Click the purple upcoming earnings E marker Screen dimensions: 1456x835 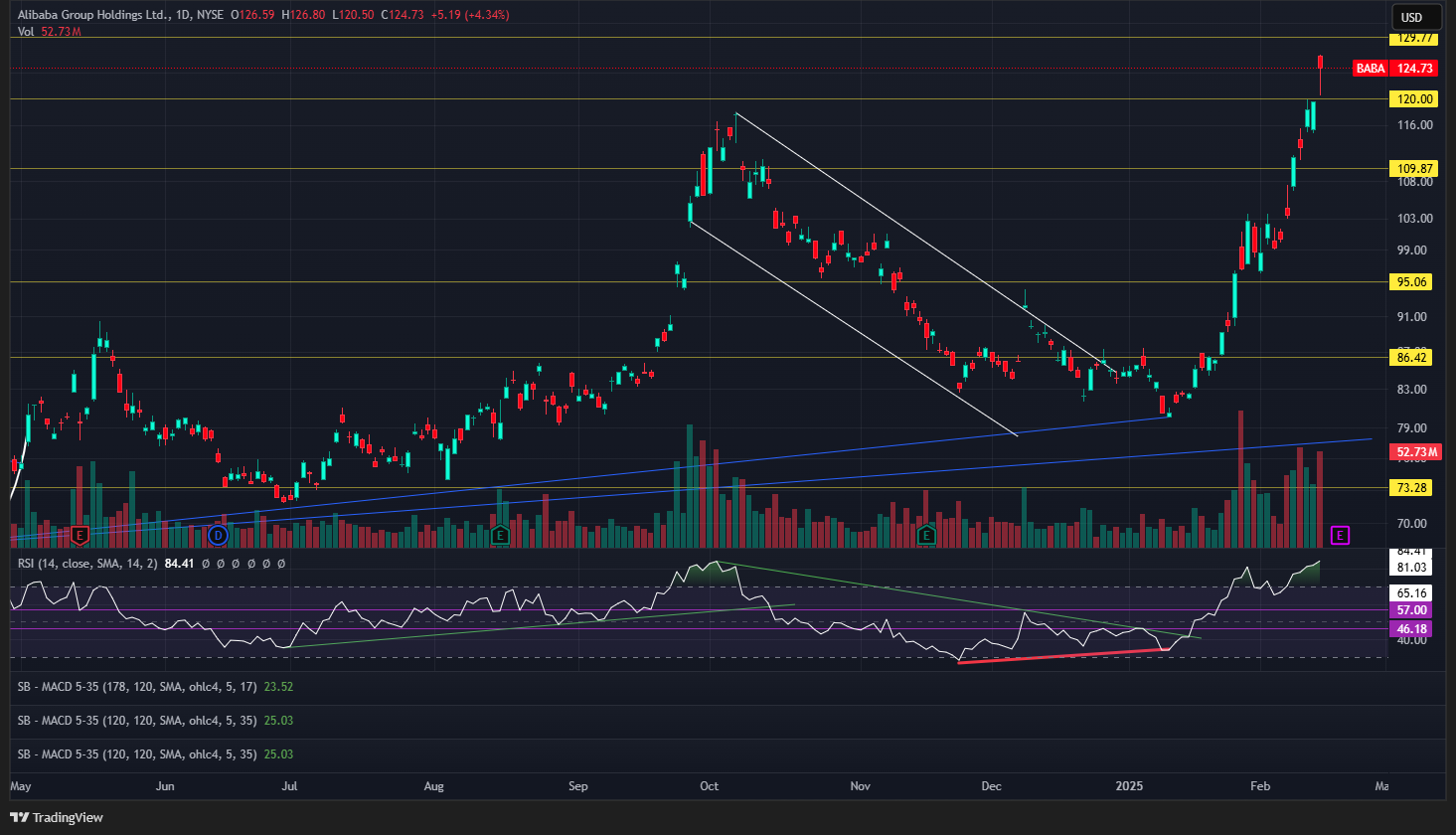tap(1340, 536)
